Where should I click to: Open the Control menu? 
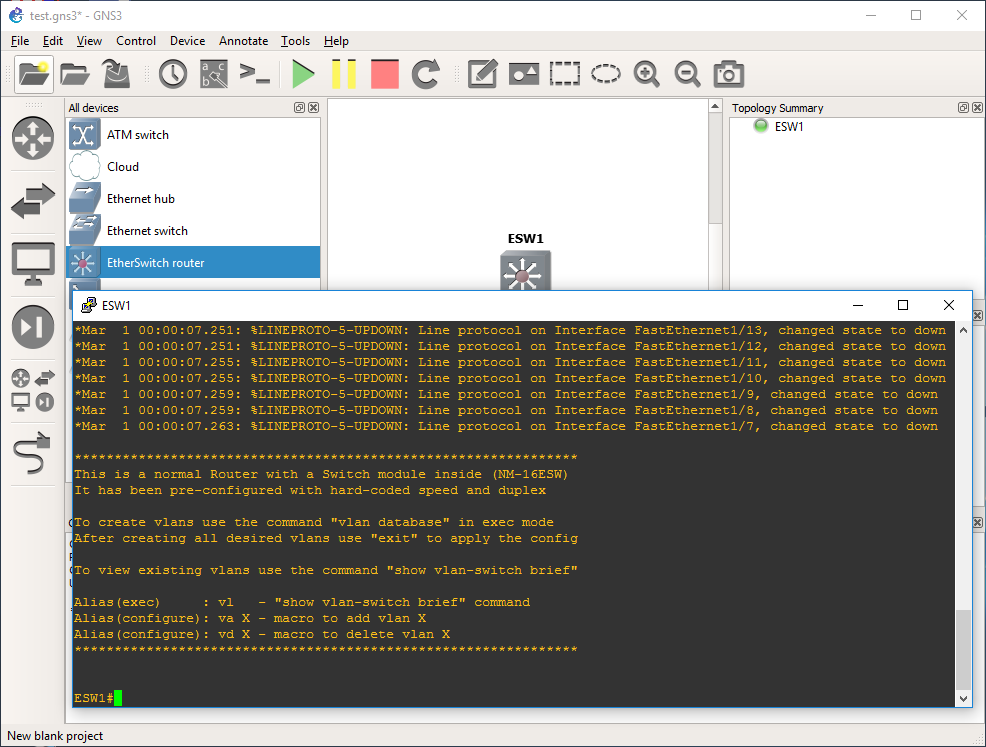coord(136,41)
